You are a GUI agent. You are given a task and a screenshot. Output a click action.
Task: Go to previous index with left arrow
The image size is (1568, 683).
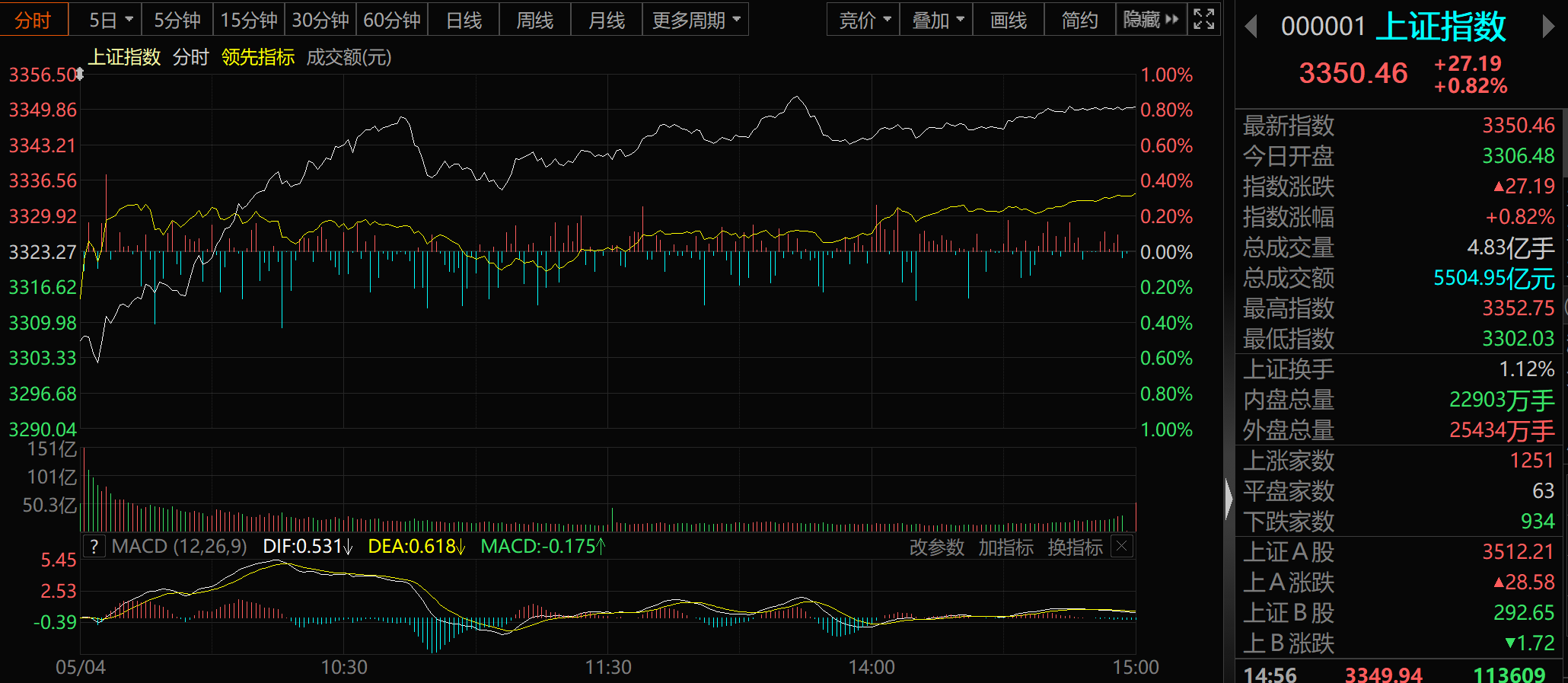pyautogui.click(x=1250, y=27)
